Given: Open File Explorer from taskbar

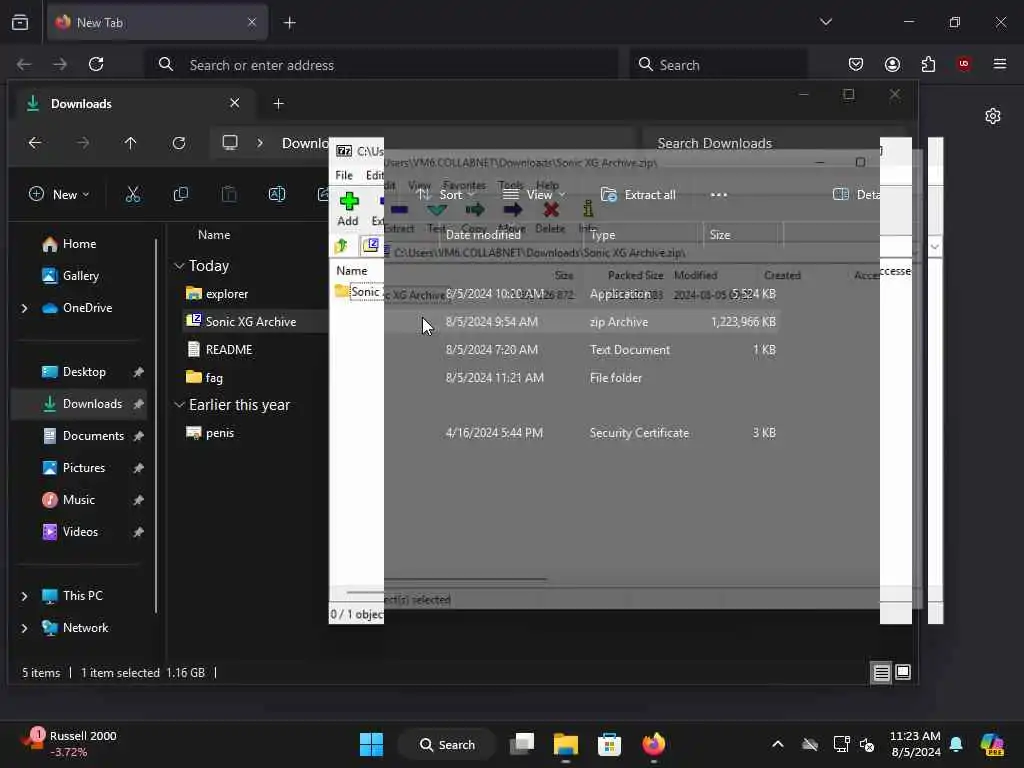Looking at the screenshot, I should (566, 744).
